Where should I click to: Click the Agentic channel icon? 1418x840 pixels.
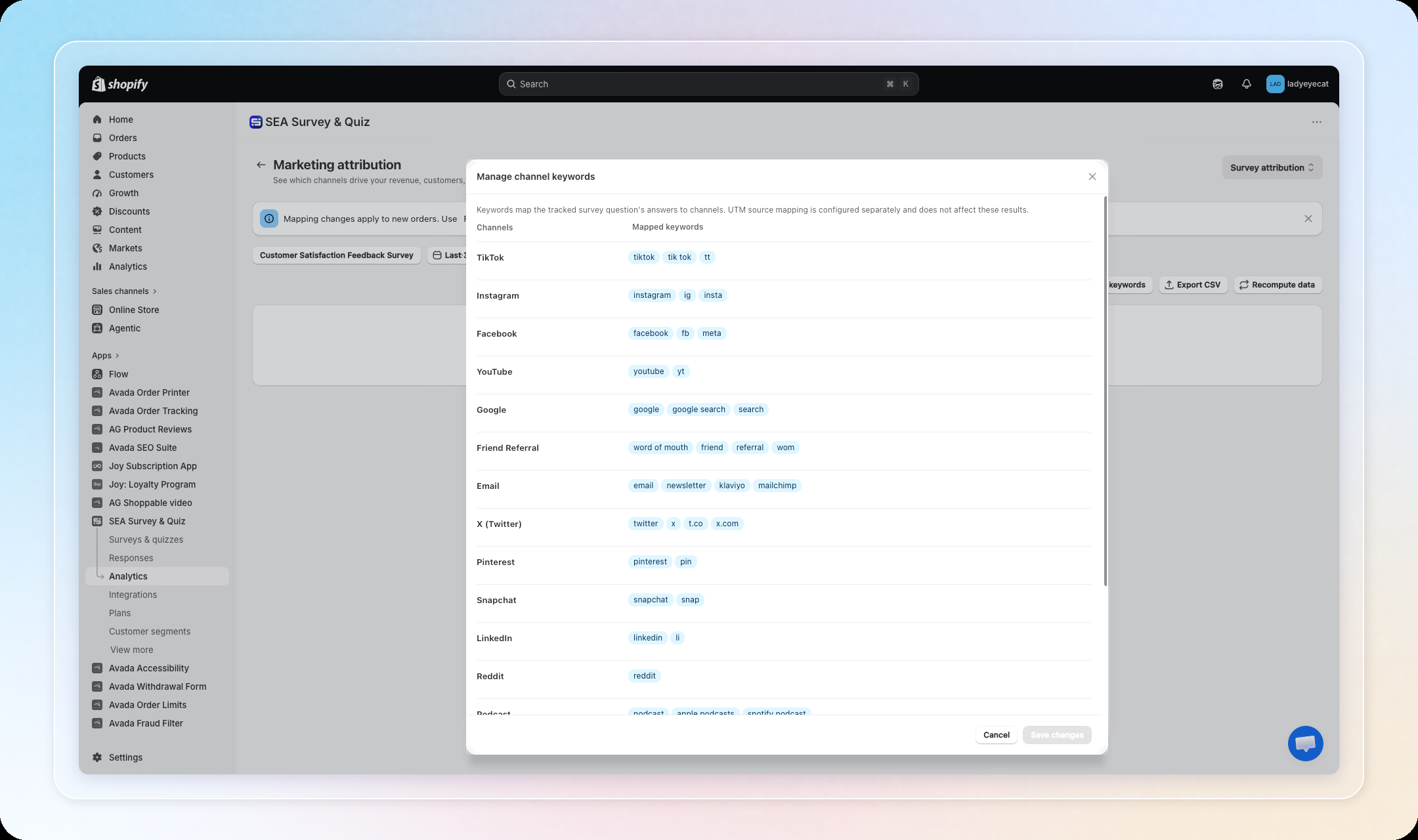(97, 328)
